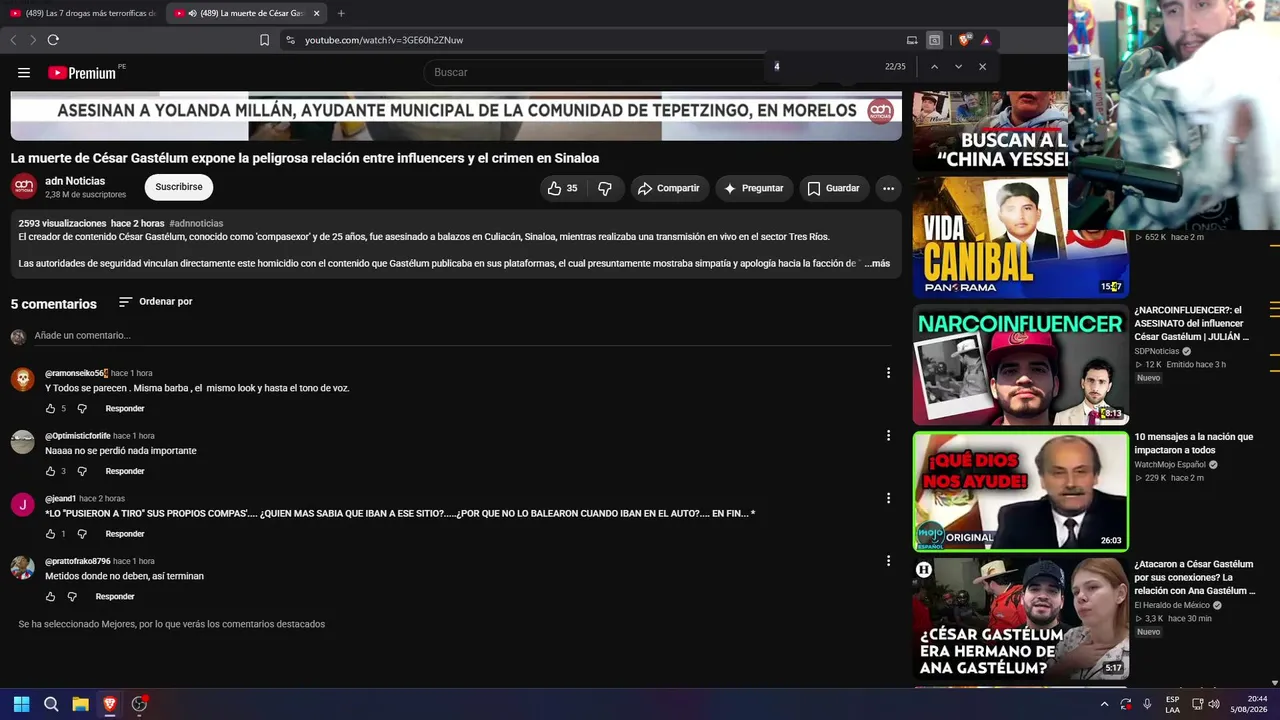Bookmark this page using the bookmark icon

(x=264, y=40)
